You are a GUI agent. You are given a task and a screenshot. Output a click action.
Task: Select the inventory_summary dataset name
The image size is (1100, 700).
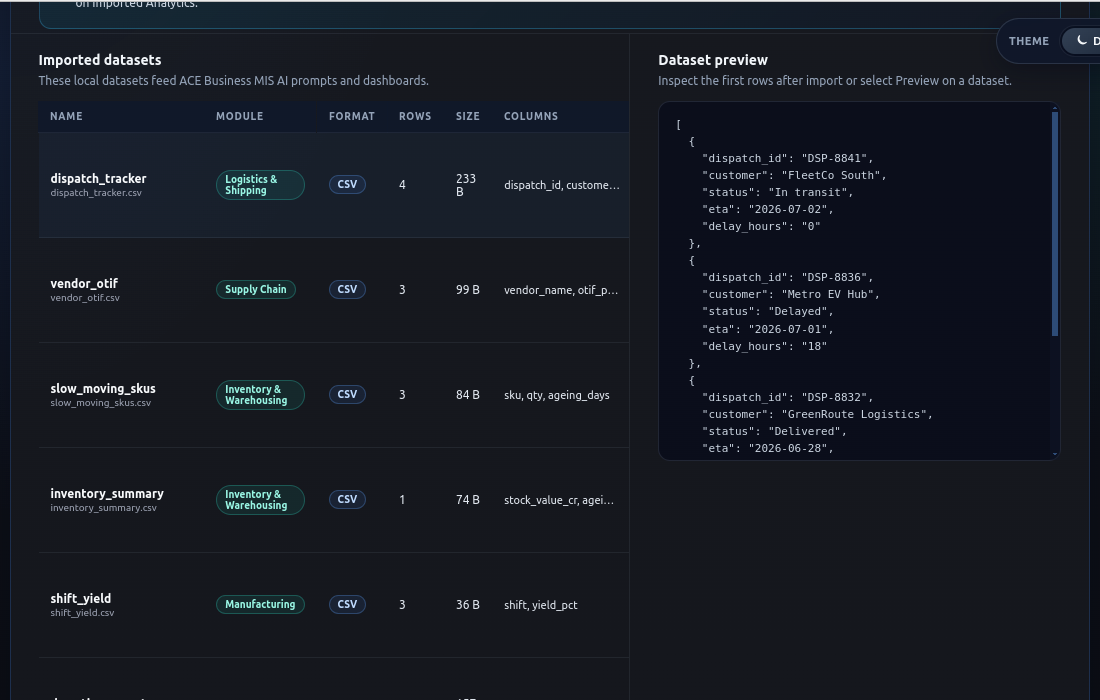(x=107, y=494)
